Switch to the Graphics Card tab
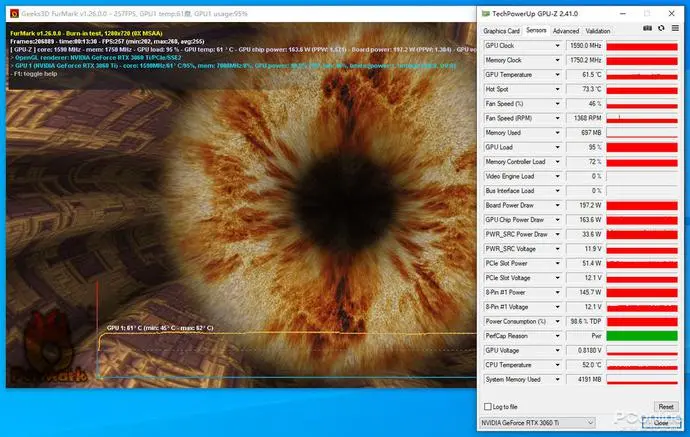 (x=501, y=31)
